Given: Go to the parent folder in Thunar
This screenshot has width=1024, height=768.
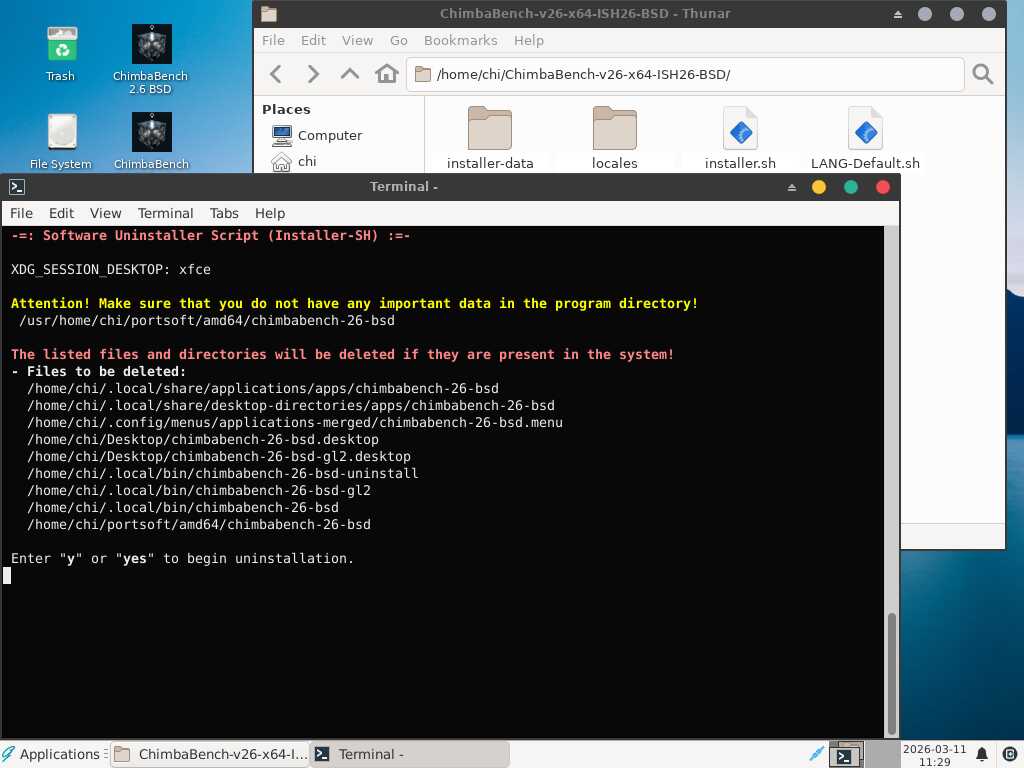Looking at the screenshot, I should coord(350,74).
